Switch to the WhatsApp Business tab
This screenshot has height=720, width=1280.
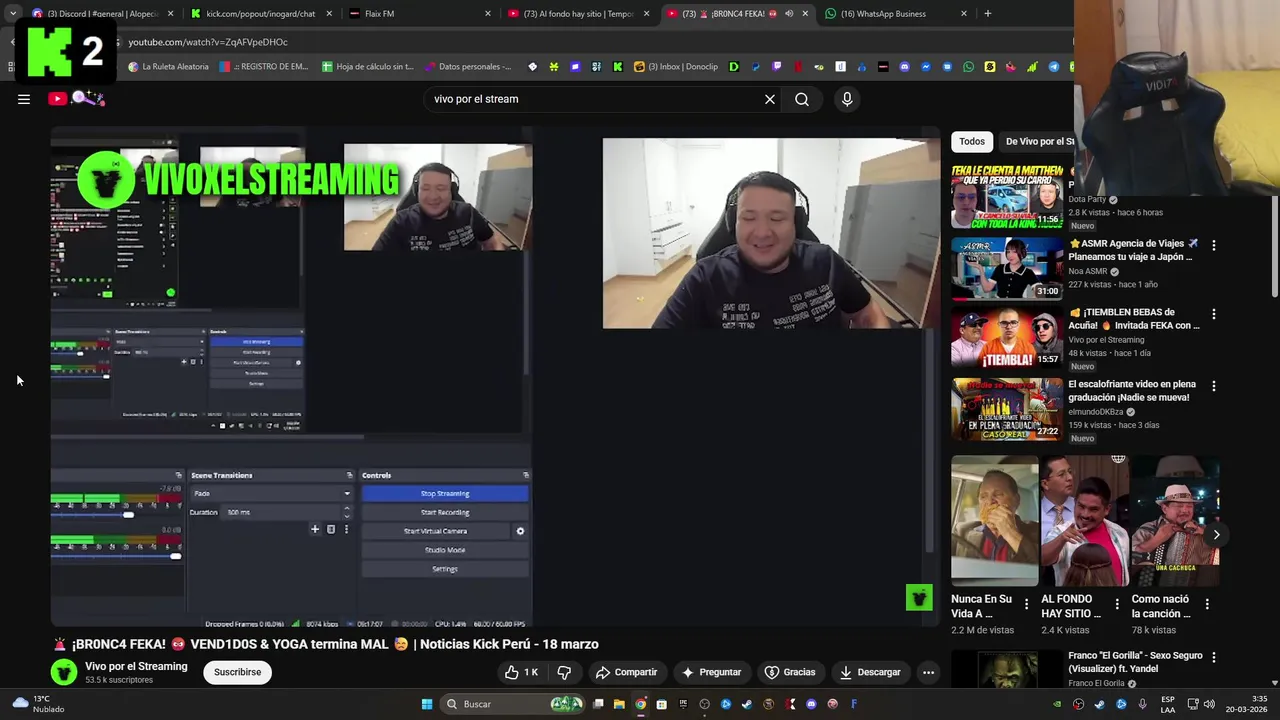point(896,14)
